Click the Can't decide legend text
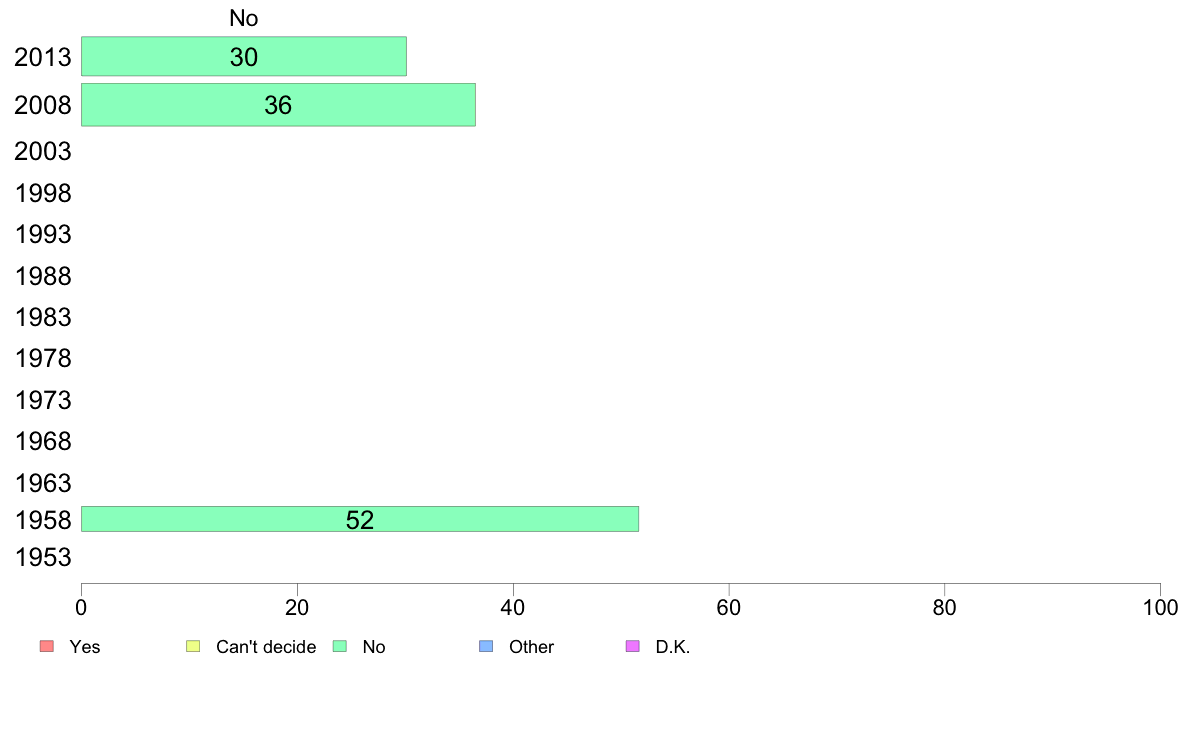The height and width of the screenshot is (736, 1188). [266, 647]
